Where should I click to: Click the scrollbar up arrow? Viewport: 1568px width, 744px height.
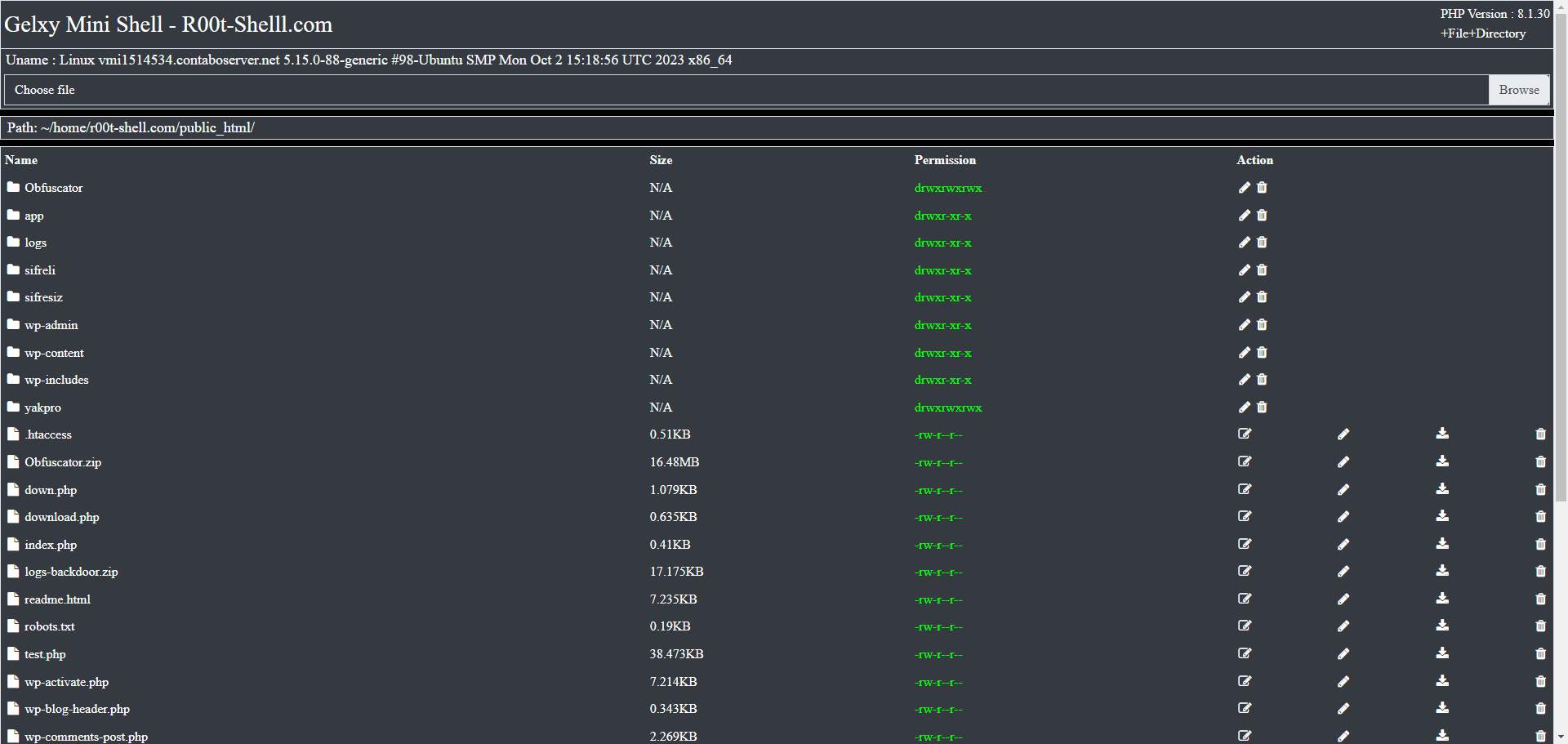point(1561,7)
